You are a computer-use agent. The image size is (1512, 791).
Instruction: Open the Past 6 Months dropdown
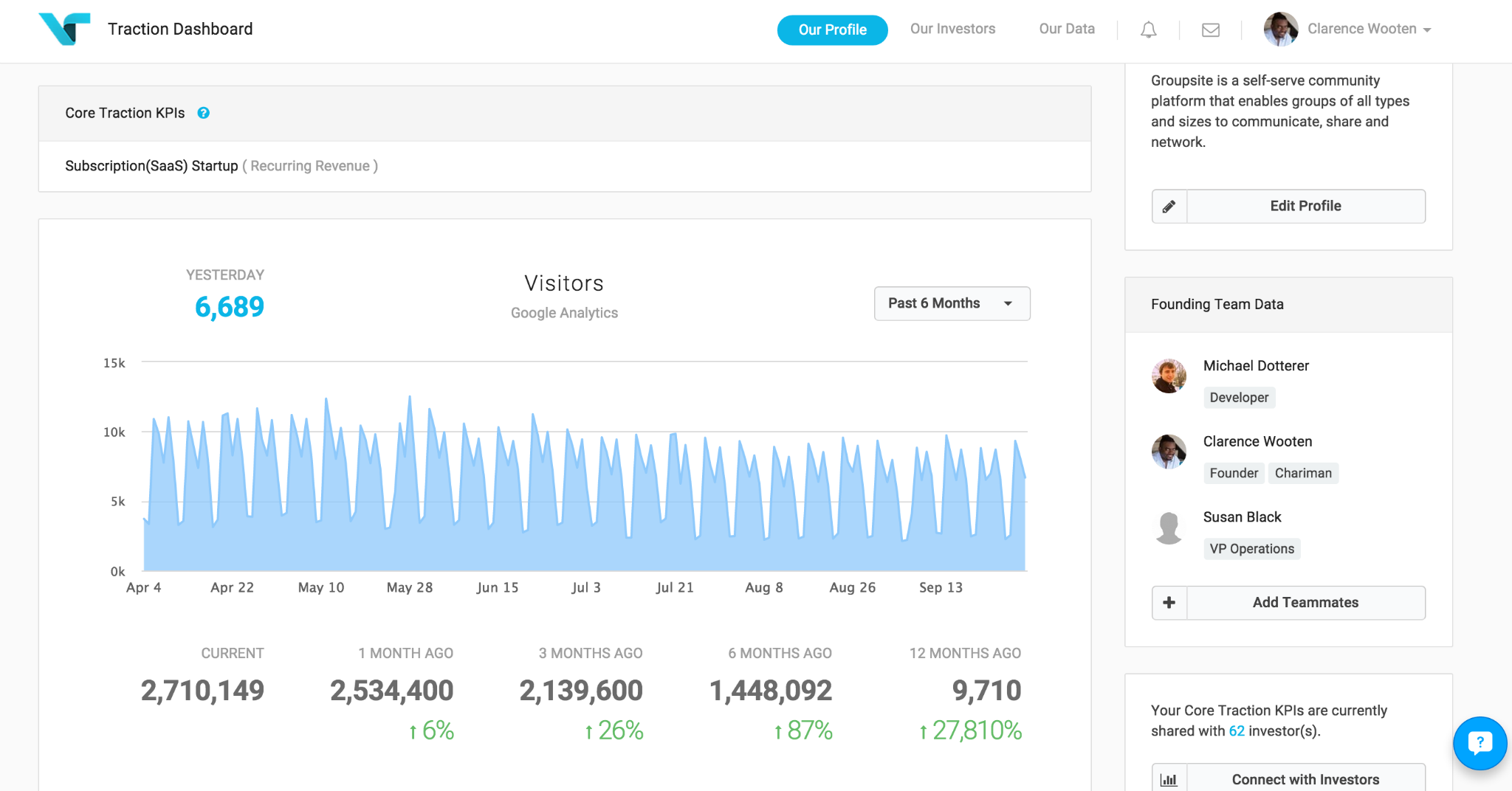(952, 303)
